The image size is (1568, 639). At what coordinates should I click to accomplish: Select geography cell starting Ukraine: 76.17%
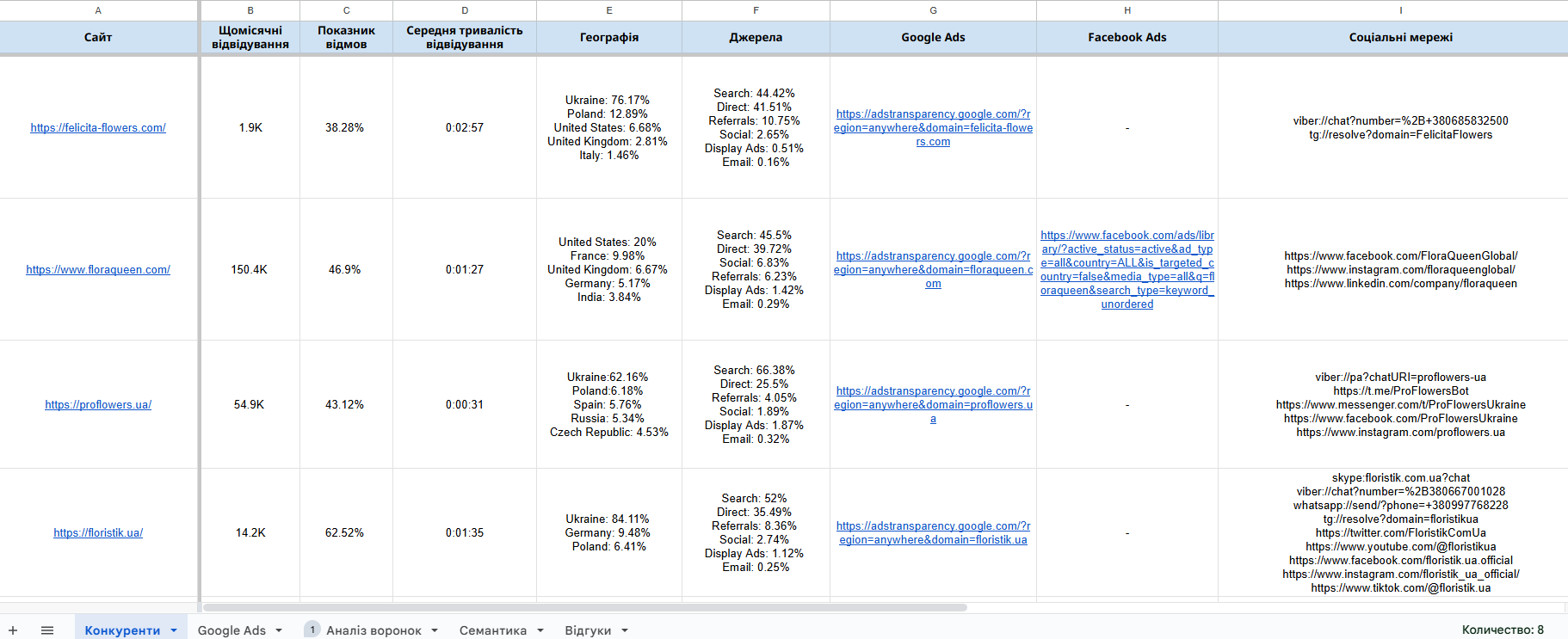tap(609, 128)
